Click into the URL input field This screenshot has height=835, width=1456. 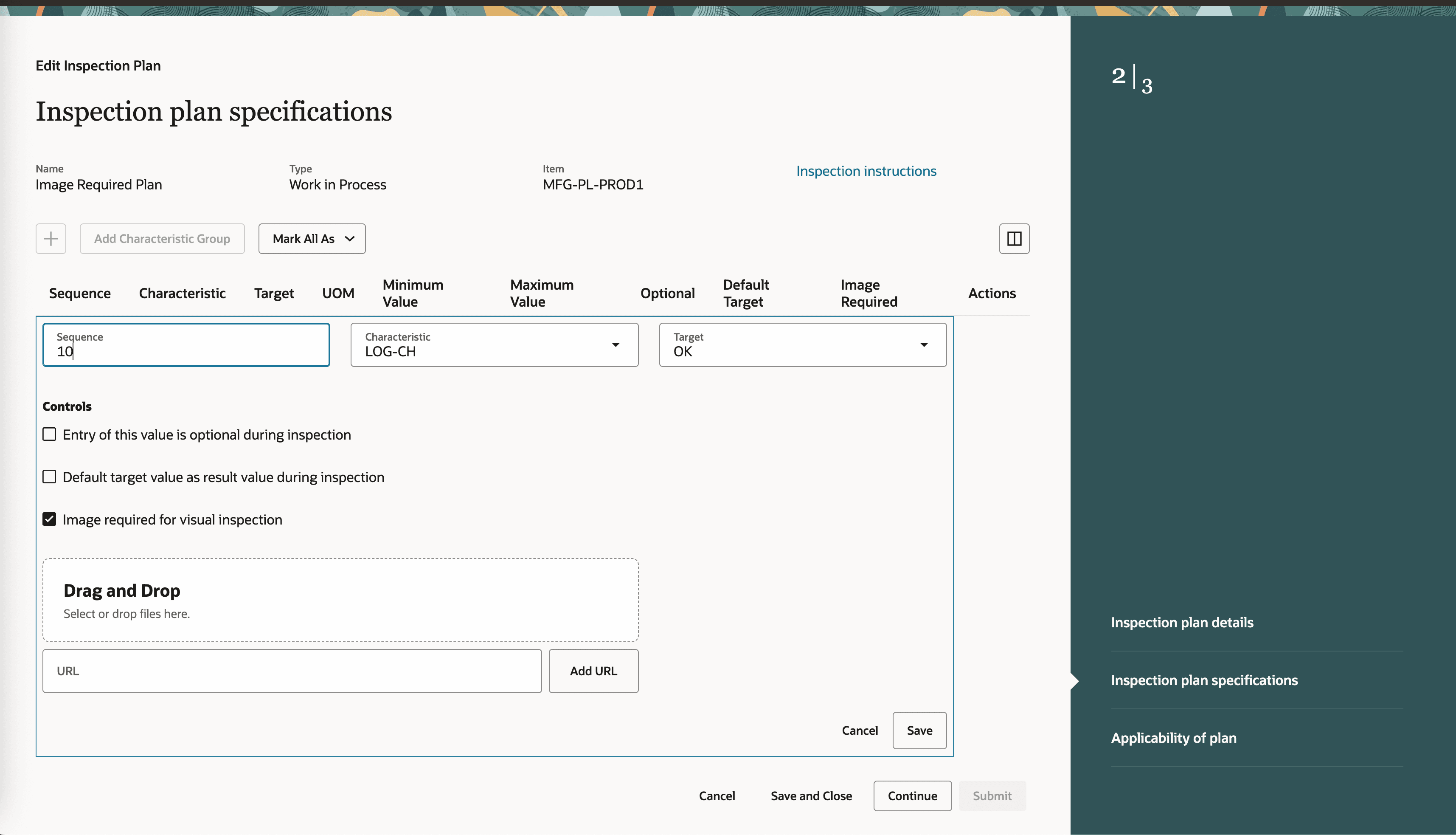point(292,671)
